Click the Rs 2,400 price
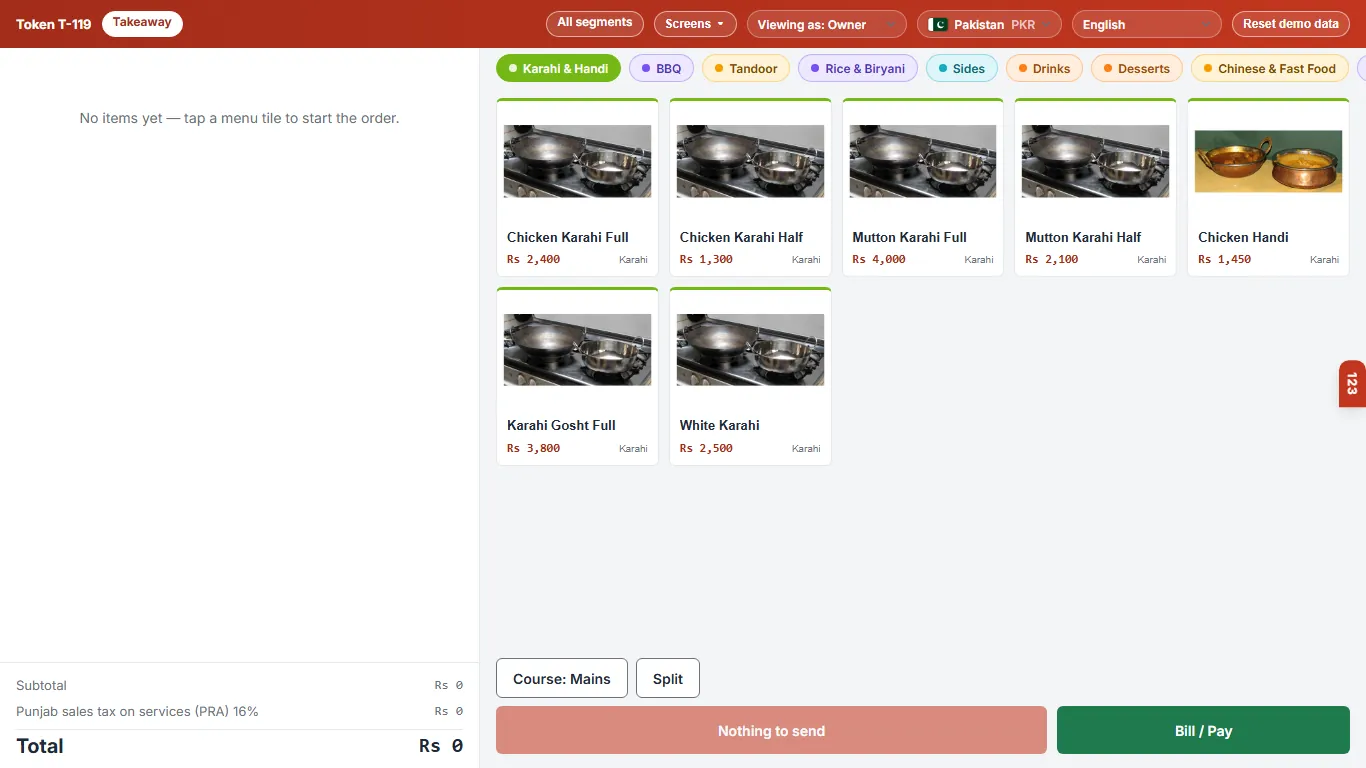Image resolution: width=1366 pixels, height=768 pixels. click(x=533, y=259)
